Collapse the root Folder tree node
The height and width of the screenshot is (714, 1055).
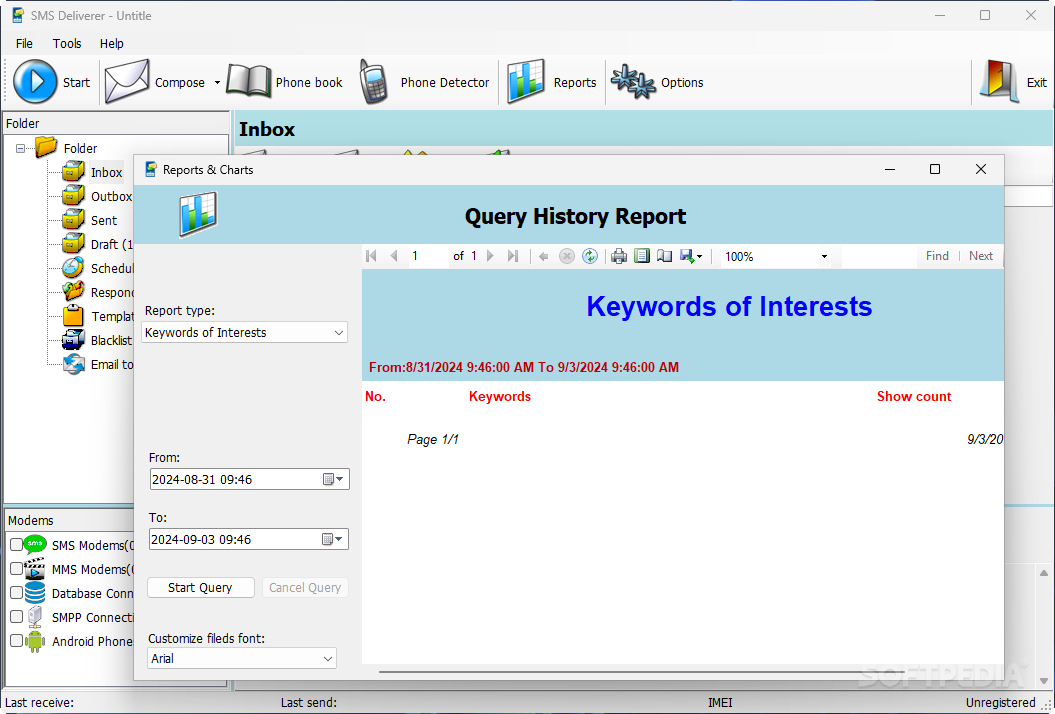click(21, 148)
